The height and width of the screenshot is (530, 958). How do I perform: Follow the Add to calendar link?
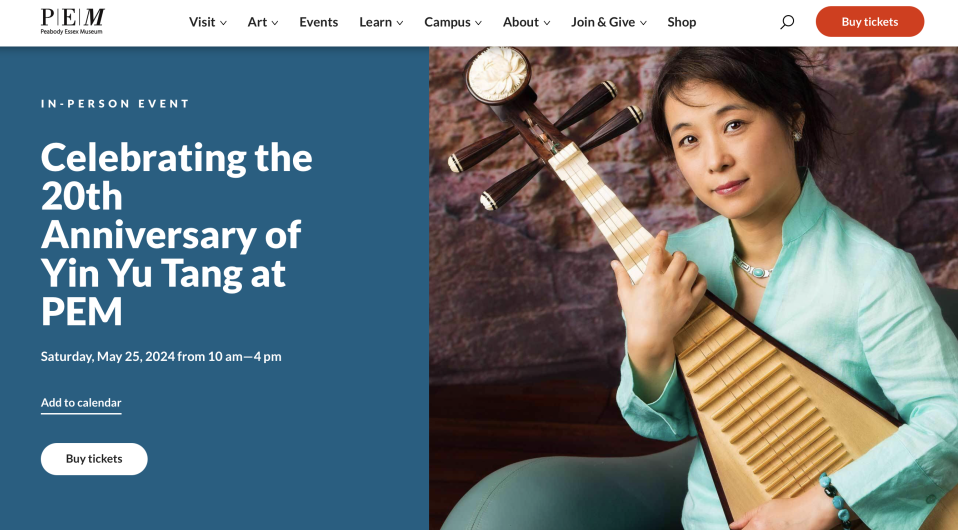click(x=81, y=403)
